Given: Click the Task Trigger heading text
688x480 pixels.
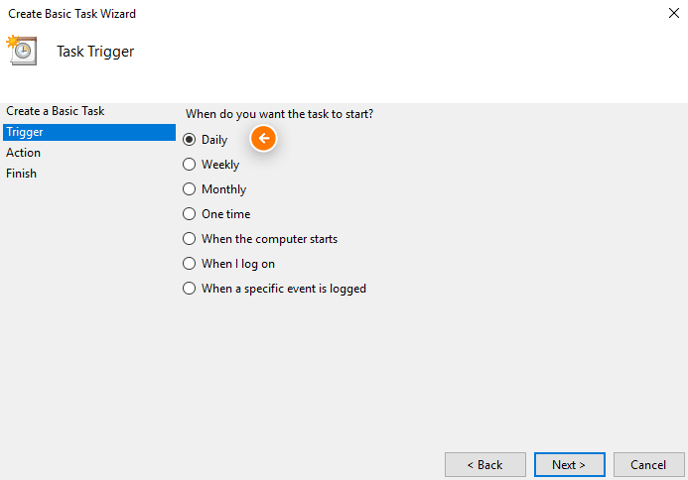Looking at the screenshot, I should pos(95,52).
